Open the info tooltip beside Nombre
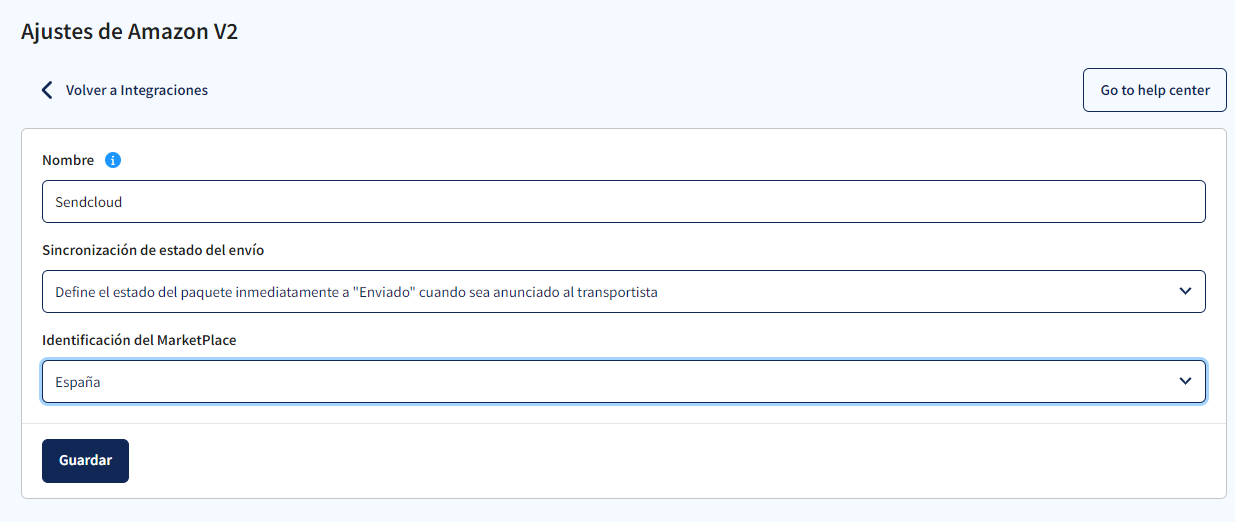 [x=113, y=160]
